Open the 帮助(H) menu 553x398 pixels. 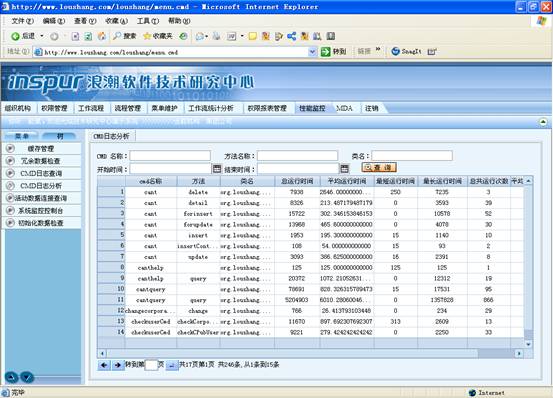[x=179, y=21]
